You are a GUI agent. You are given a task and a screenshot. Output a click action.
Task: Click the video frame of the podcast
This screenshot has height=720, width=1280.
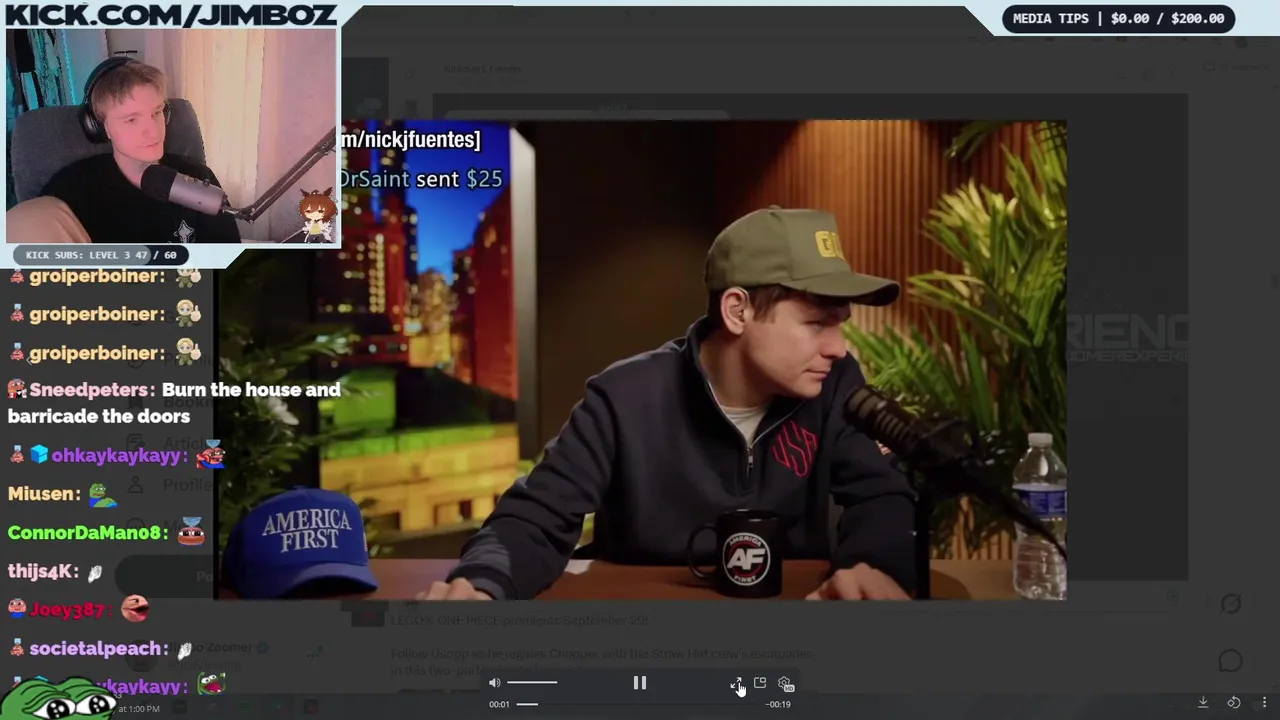coord(640,360)
